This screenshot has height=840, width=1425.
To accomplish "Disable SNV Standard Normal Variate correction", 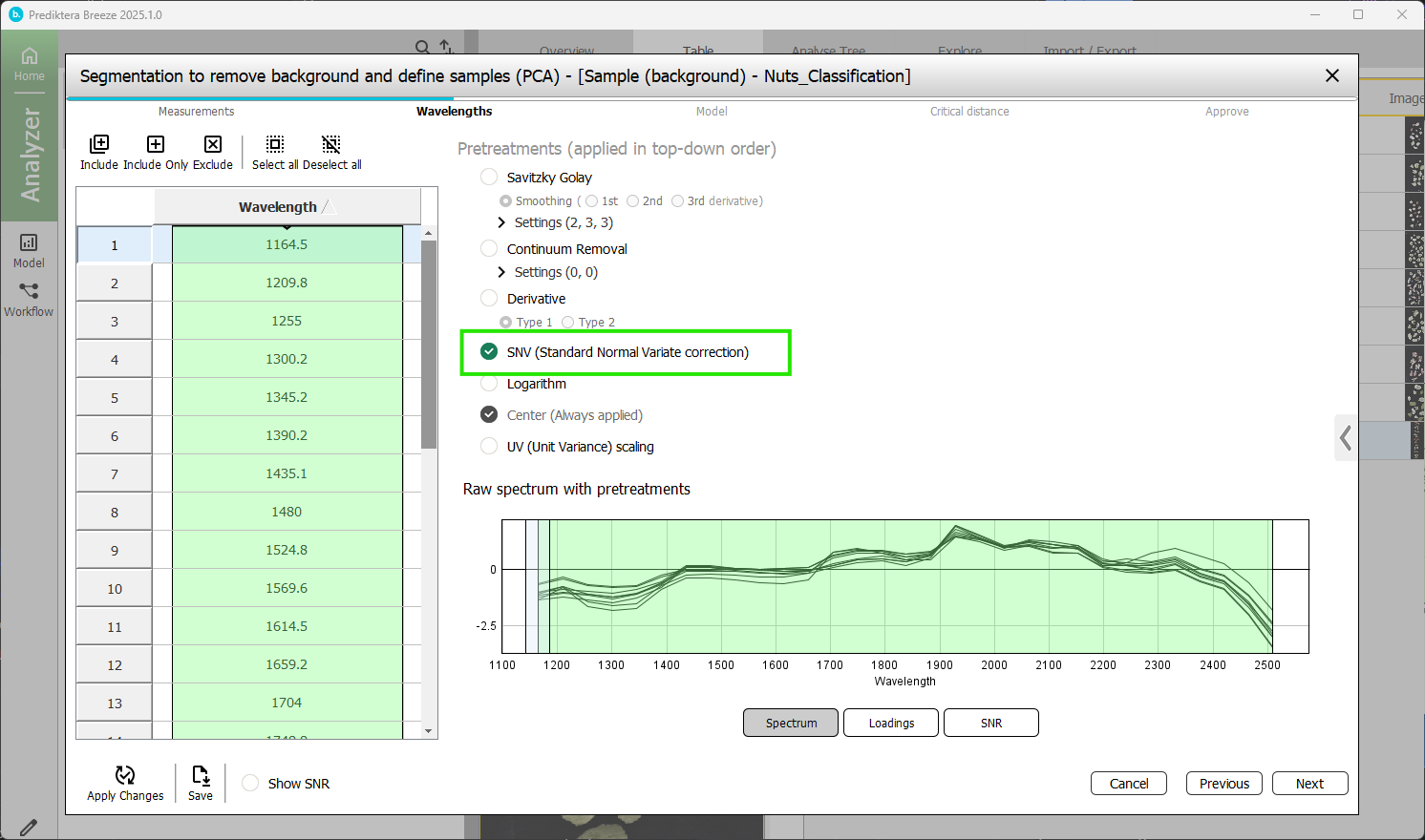I will pos(489,352).
